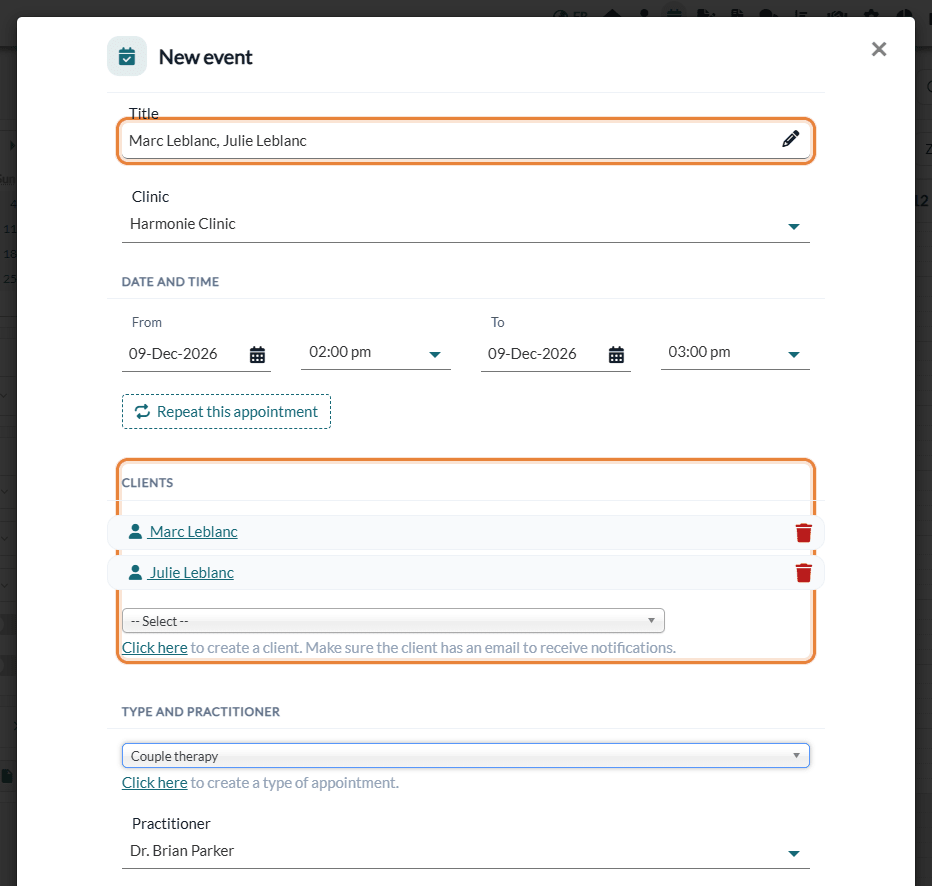
Task: Focus the Title input field
Action: click(465, 141)
